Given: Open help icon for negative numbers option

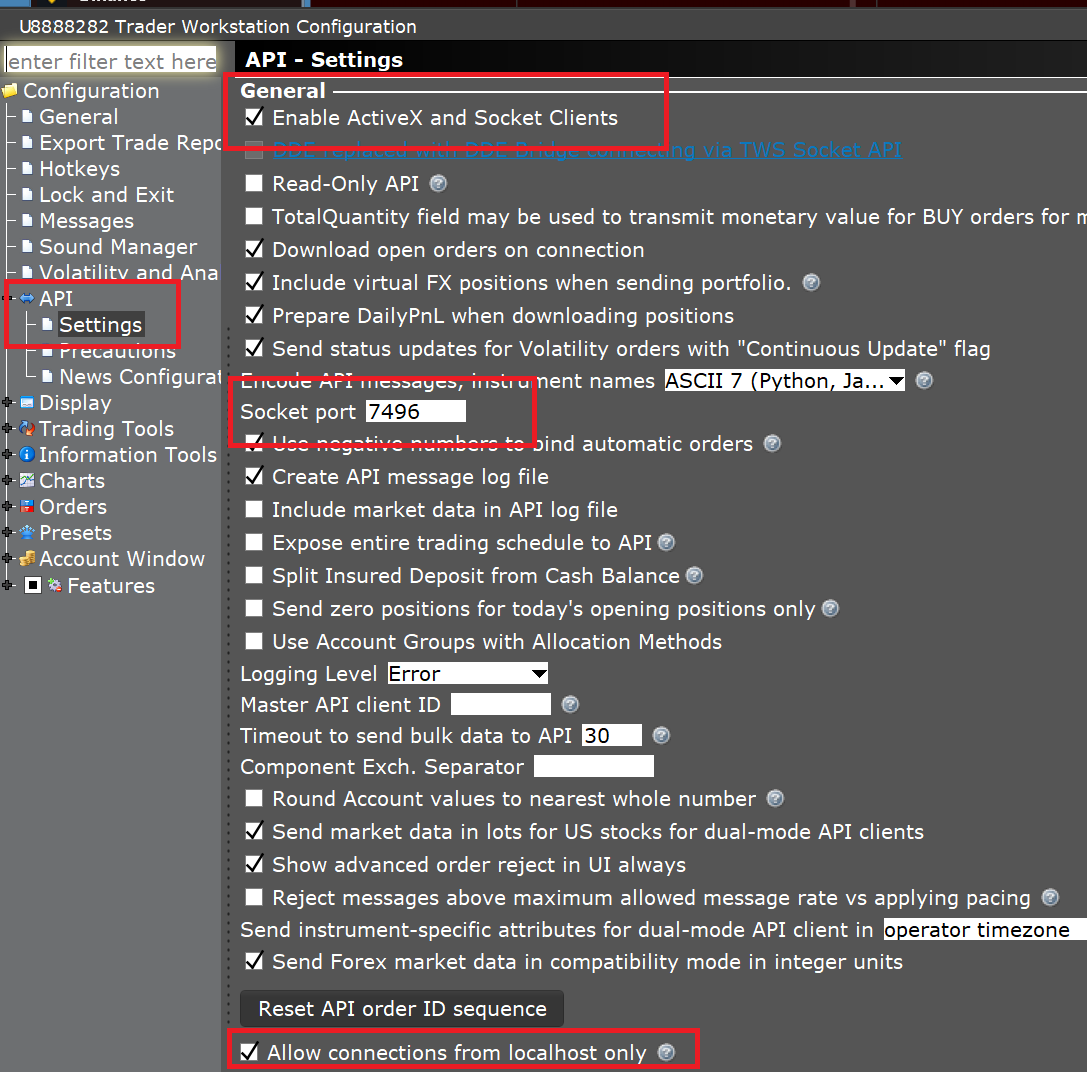Looking at the screenshot, I should [772, 443].
